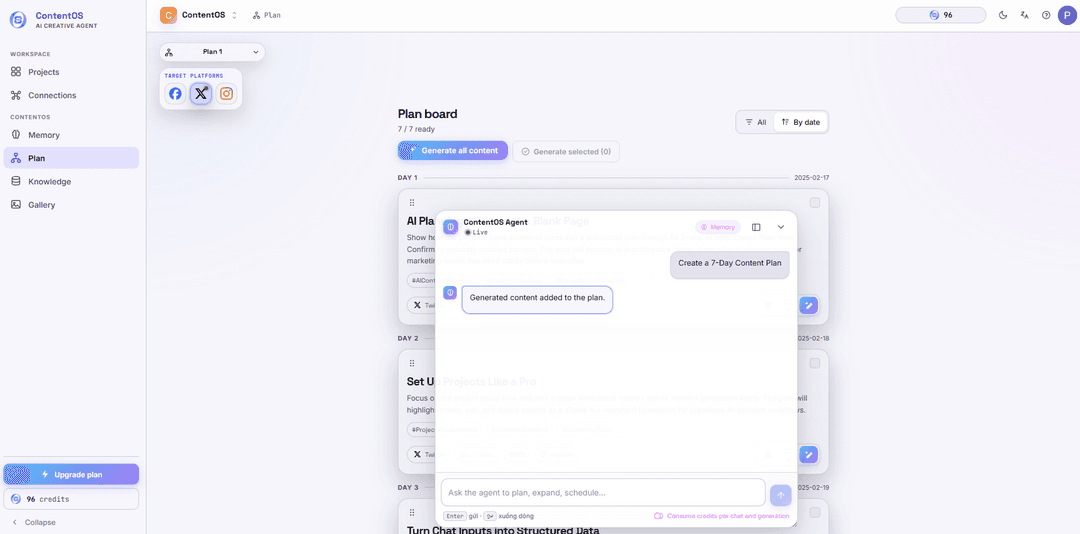Click Day 1 card drag handle

pos(412,203)
